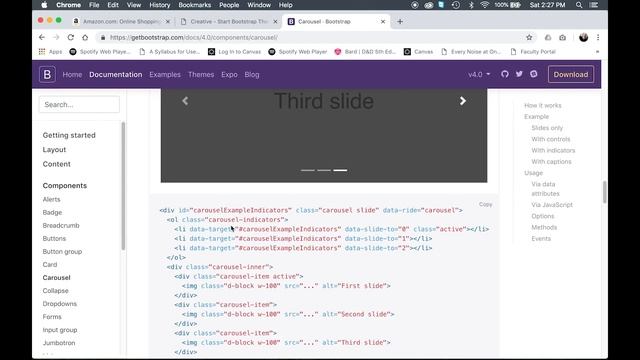Screen dimensions: 640x360
Task: Open Breadcrumb component page
Action: [x=61, y=225]
